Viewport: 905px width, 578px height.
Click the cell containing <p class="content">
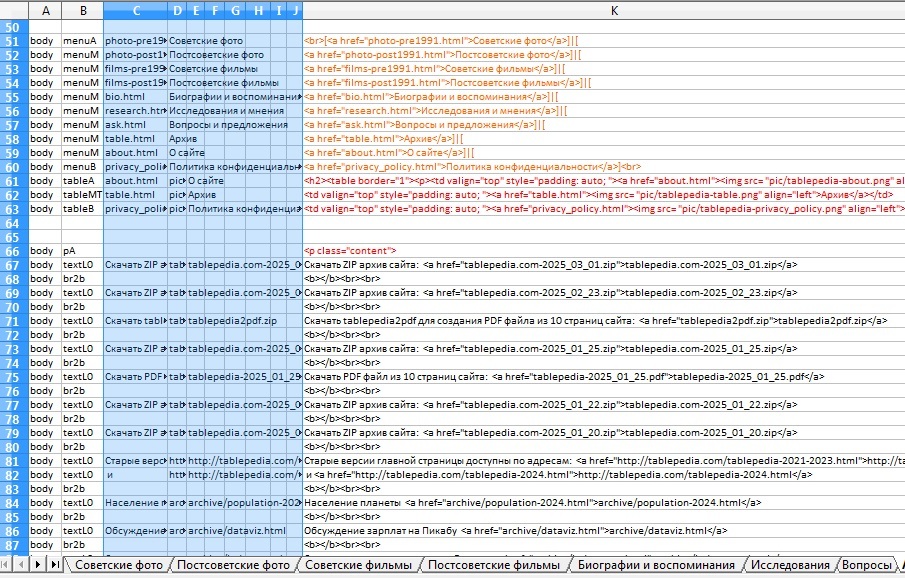pyautogui.click(x=350, y=251)
